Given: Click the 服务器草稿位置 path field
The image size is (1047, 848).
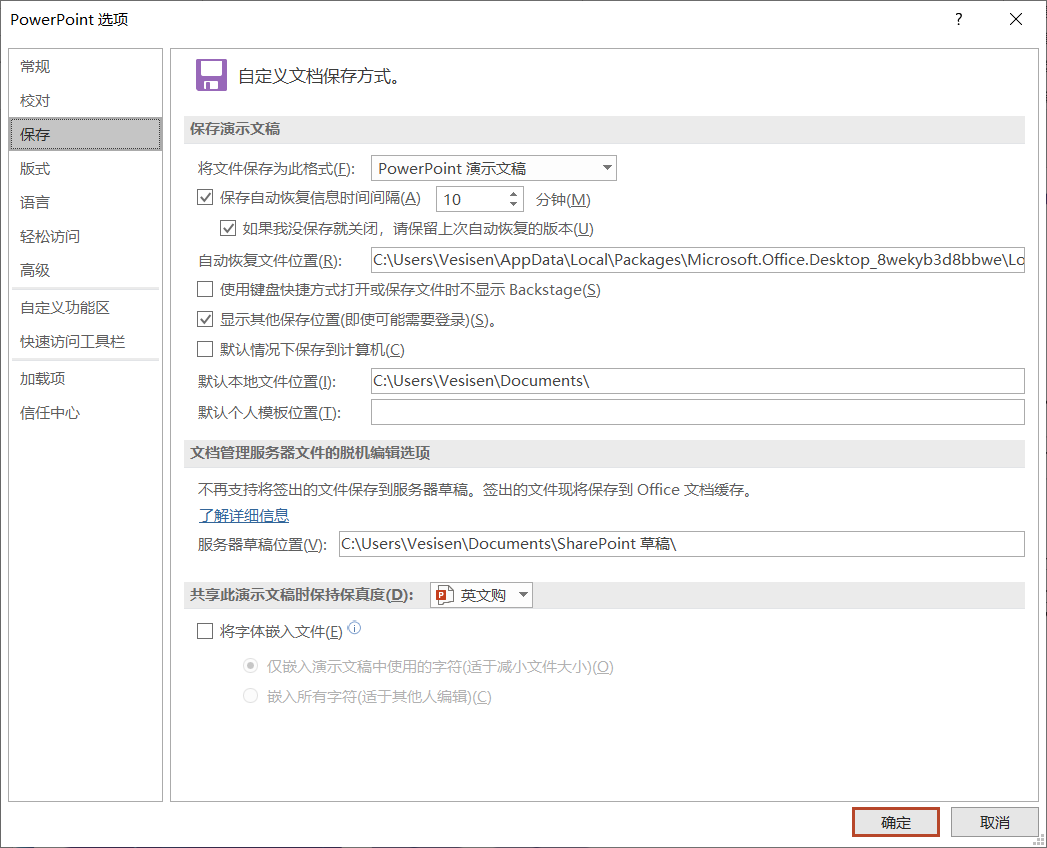Looking at the screenshot, I should coord(682,544).
